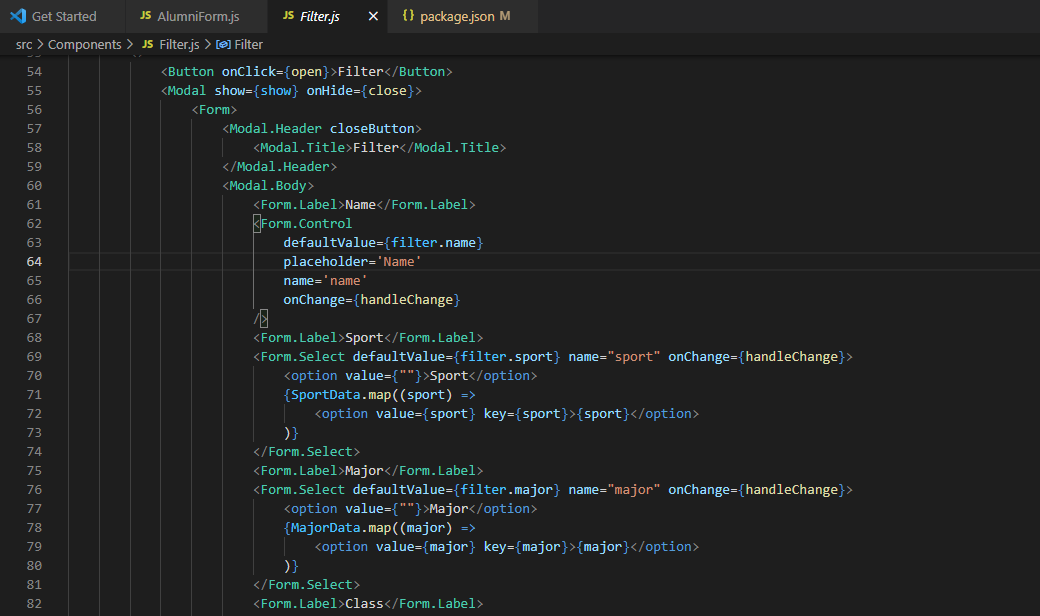
Task: Click the braces icon on package.json tab
Action: (x=409, y=15)
